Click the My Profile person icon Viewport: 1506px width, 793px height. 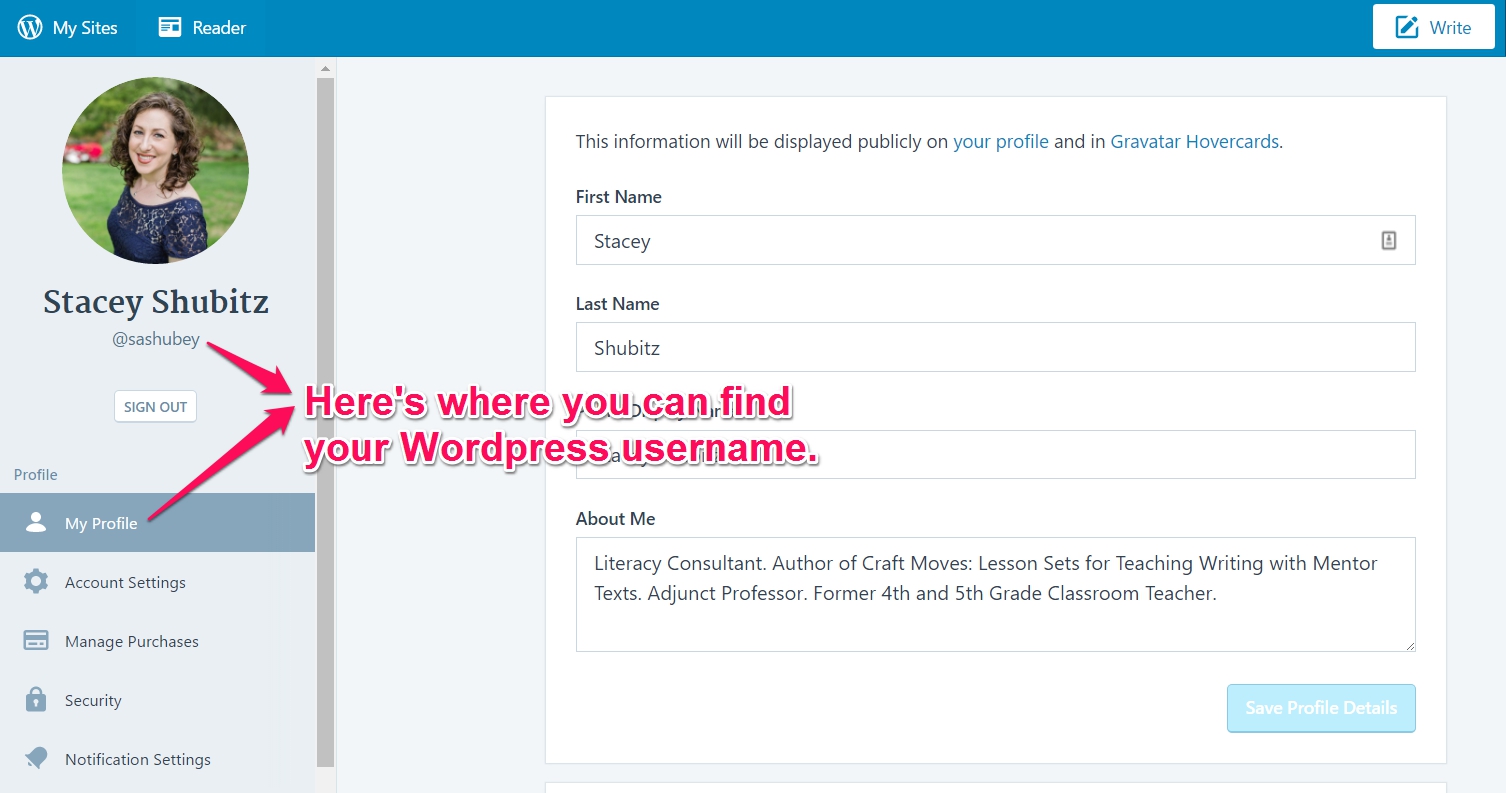click(x=36, y=522)
